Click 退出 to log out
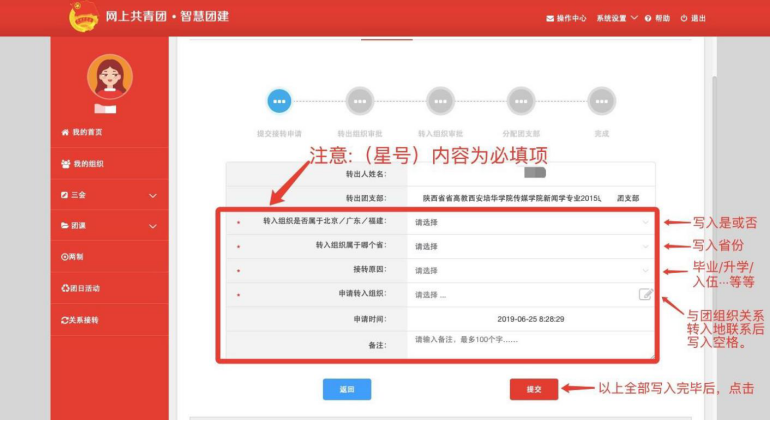 coord(693,18)
